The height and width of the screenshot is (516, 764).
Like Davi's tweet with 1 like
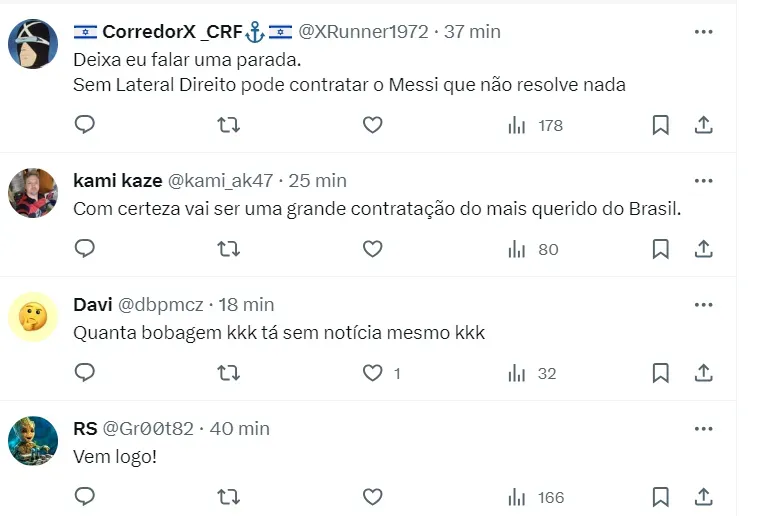coord(372,373)
